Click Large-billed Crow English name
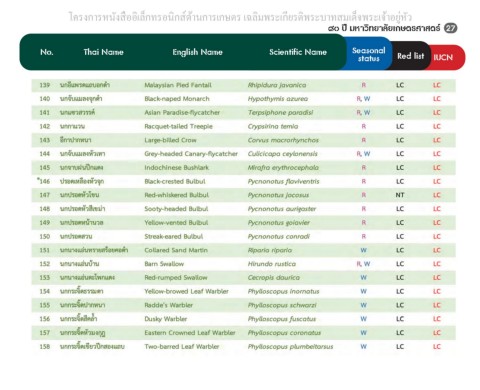Screen dimensions: 480x390 point(170,140)
